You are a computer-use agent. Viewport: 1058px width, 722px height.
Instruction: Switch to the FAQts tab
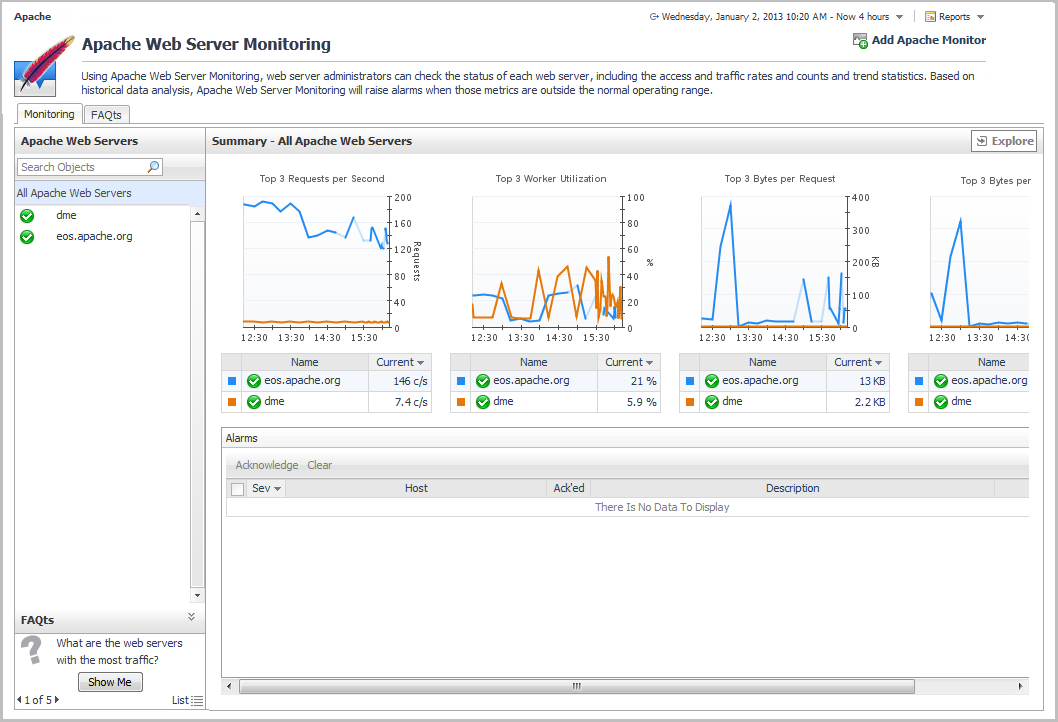106,115
